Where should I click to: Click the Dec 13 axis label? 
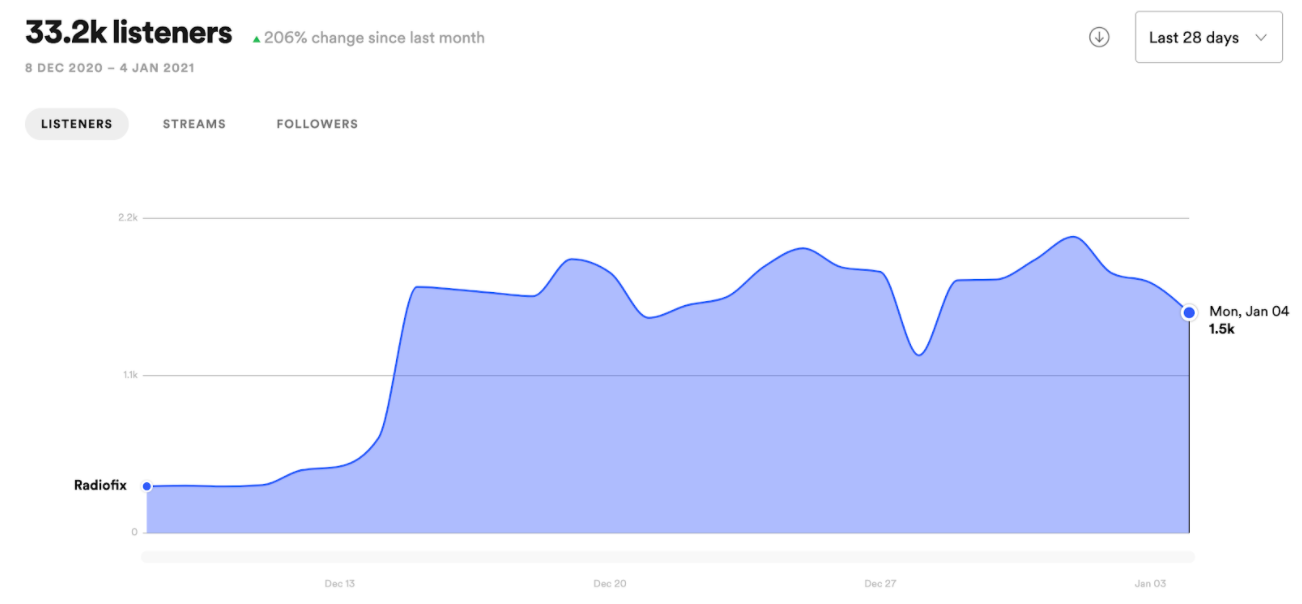pyautogui.click(x=340, y=583)
